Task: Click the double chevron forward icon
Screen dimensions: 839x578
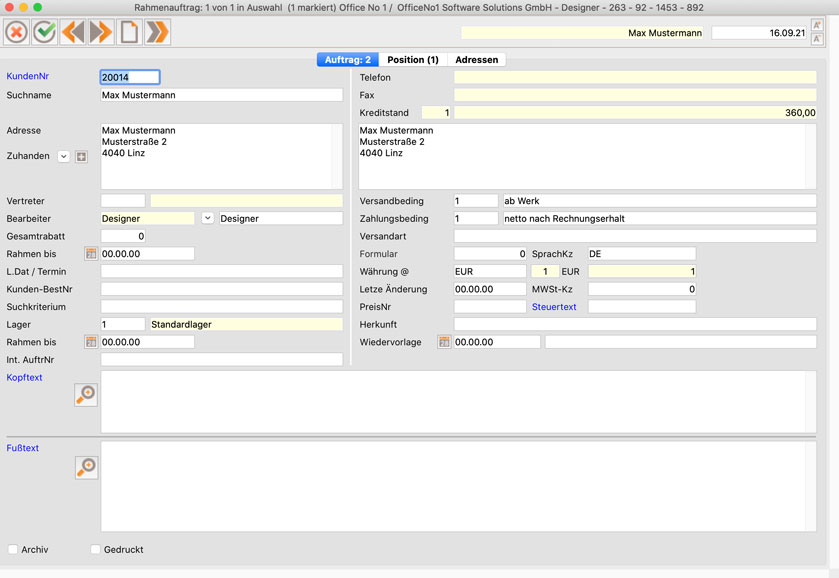Action: (x=157, y=32)
